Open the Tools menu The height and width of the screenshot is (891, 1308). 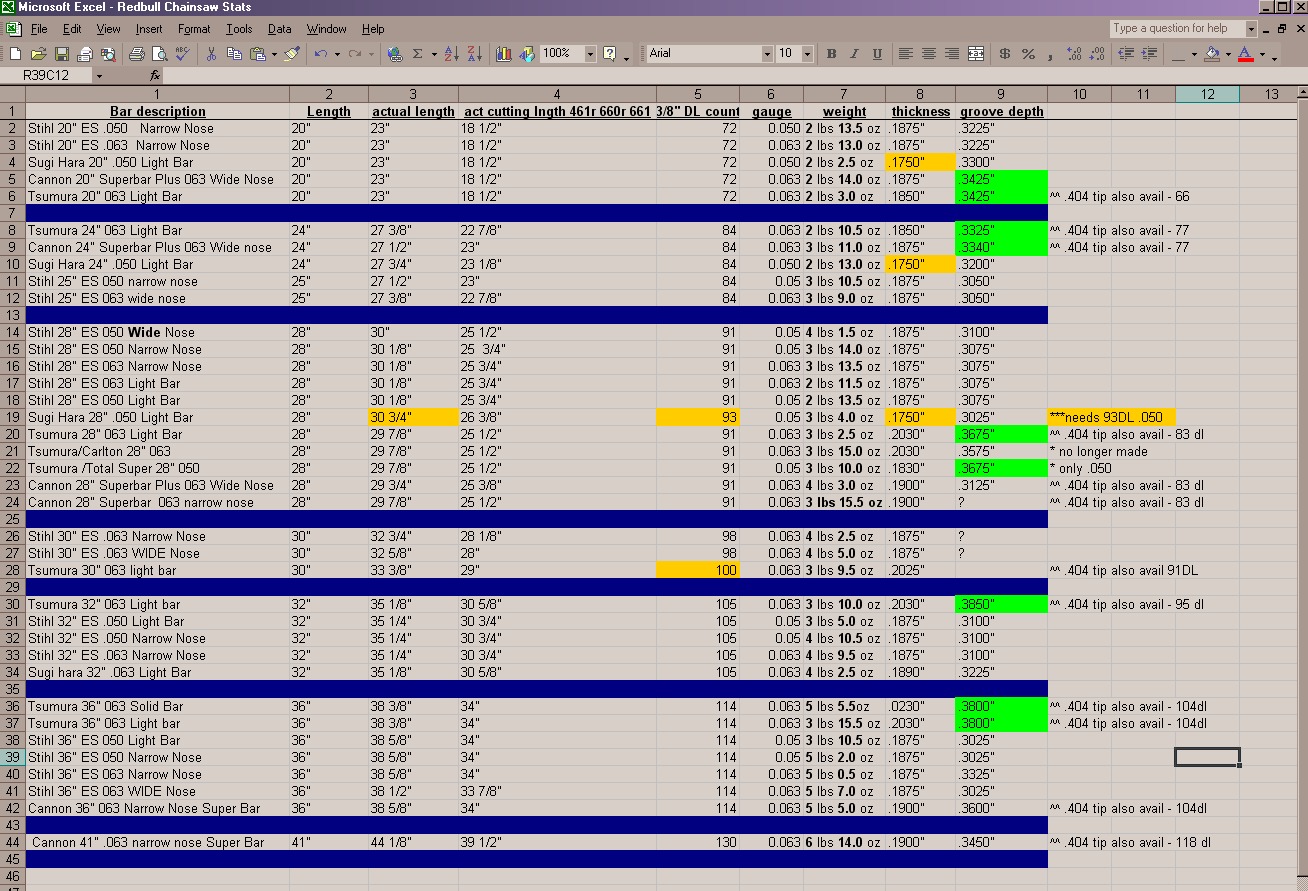(x=239, y=29)
